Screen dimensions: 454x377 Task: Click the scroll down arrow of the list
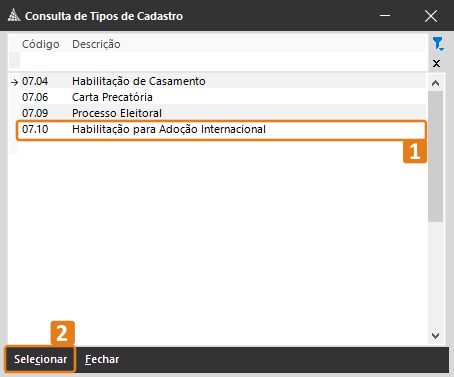click(x=435, y=336)
